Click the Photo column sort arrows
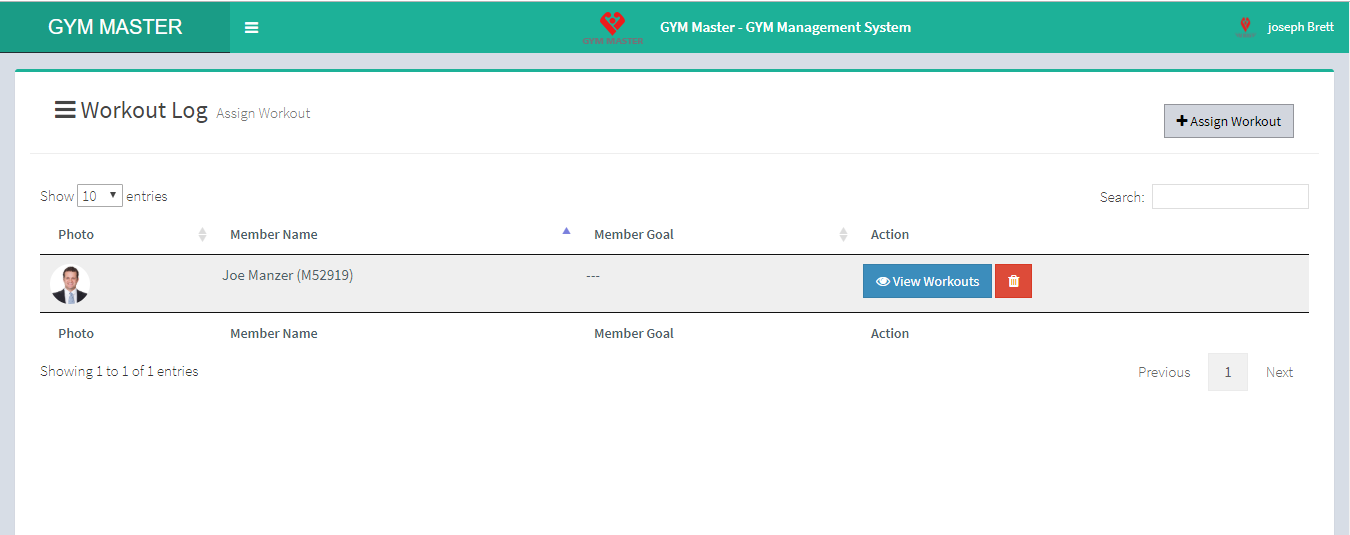The height and width of the screenshot is (535, 1350). click(x=203, y=235)
